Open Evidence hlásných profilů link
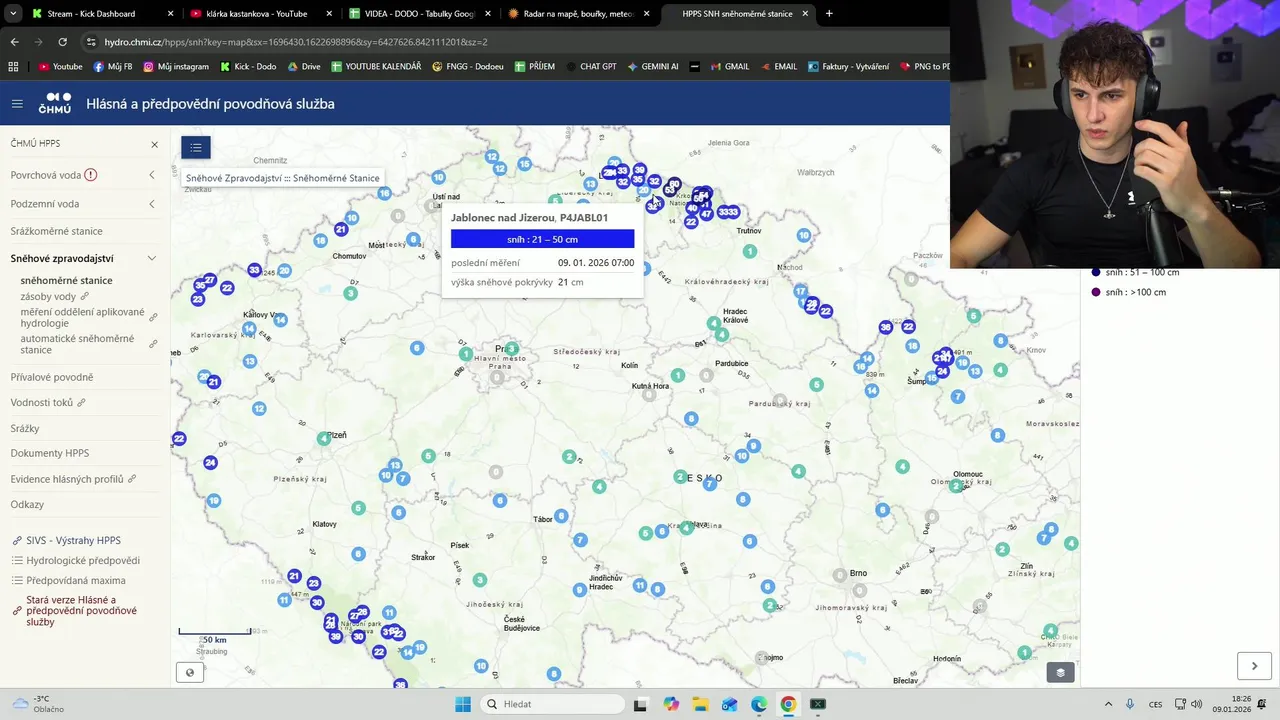The image size is (1280, 720). point(67,479)
